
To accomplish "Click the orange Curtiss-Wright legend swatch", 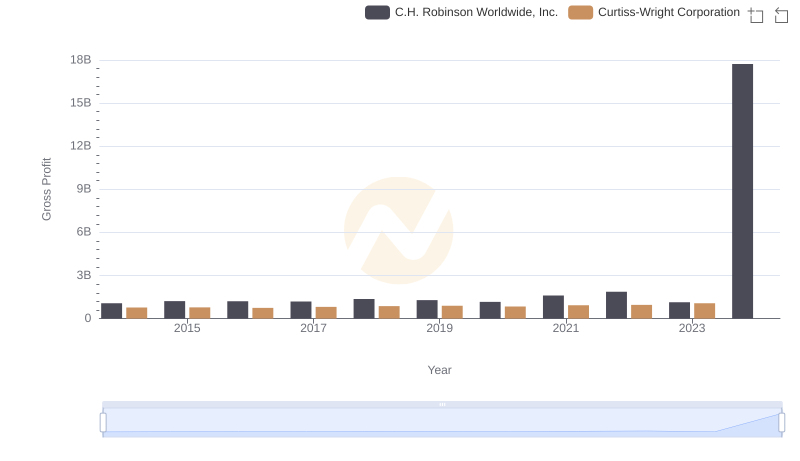I will (x=581, y=12).
